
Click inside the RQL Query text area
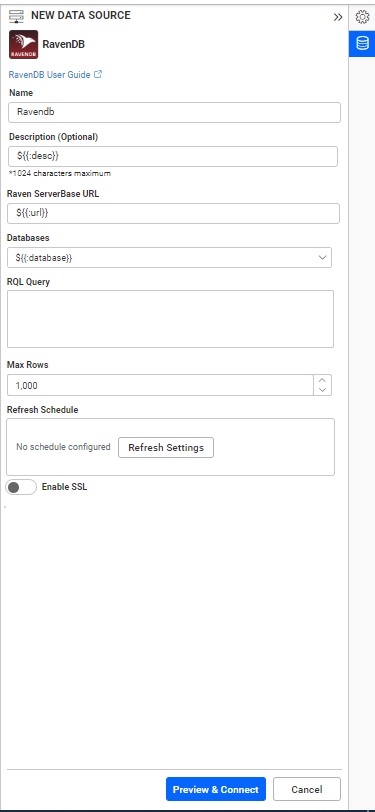[x=170, y=319]
